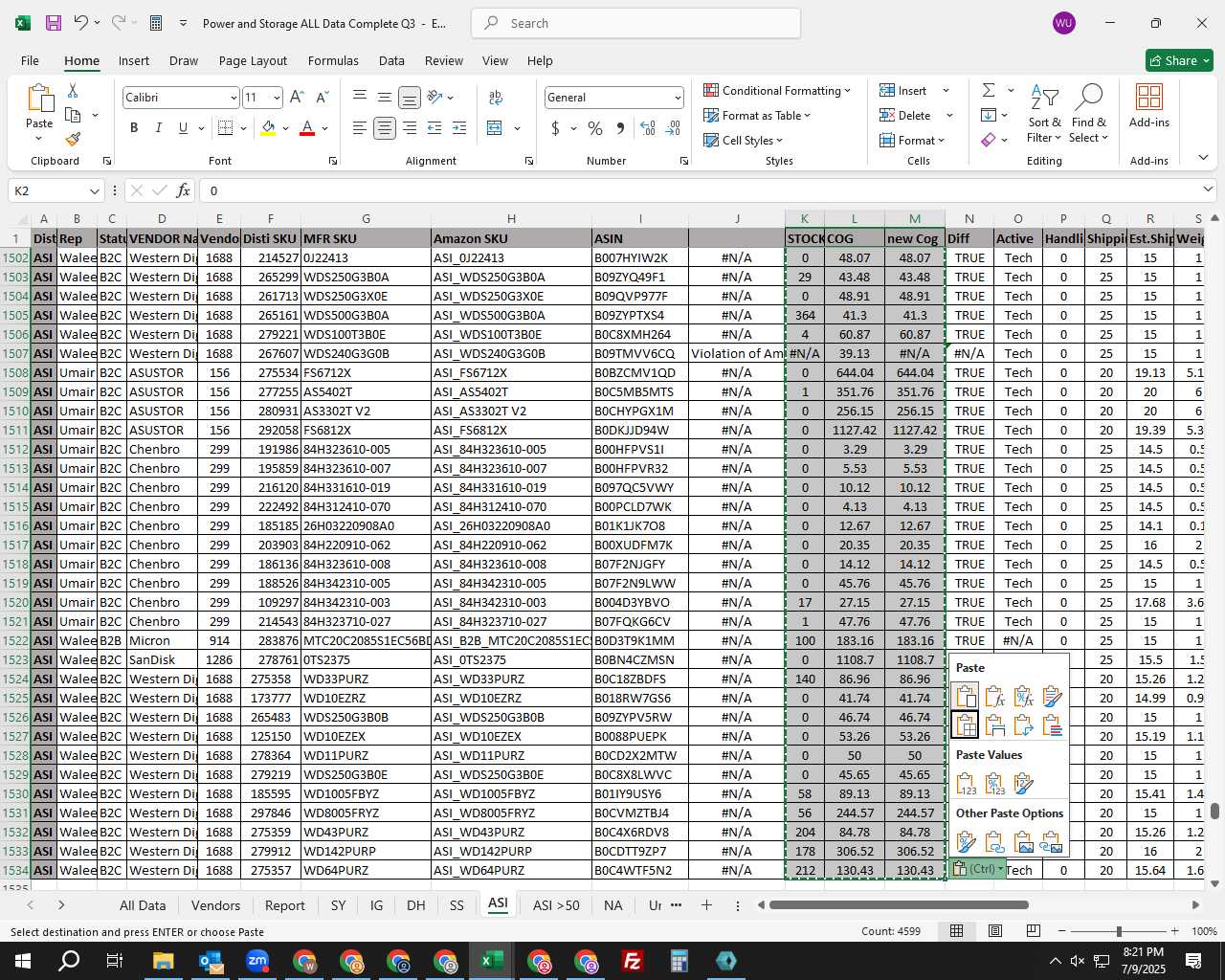Click the Format Painter brush icon
The height and width of the screenshot is (980, 1225).
pyautogui.click(x=73, y=139)
